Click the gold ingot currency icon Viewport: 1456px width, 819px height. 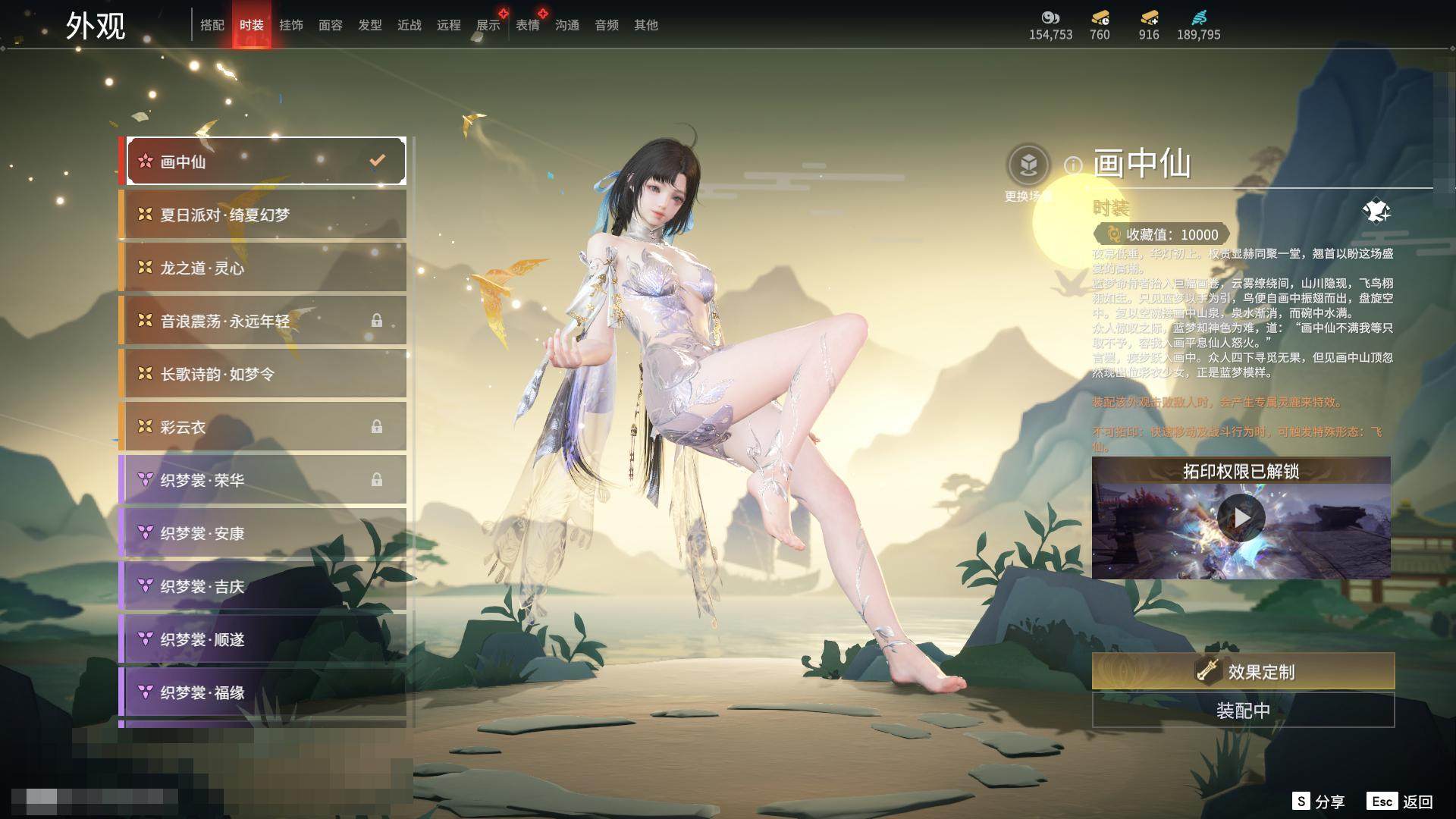(x=1100, y=17)
